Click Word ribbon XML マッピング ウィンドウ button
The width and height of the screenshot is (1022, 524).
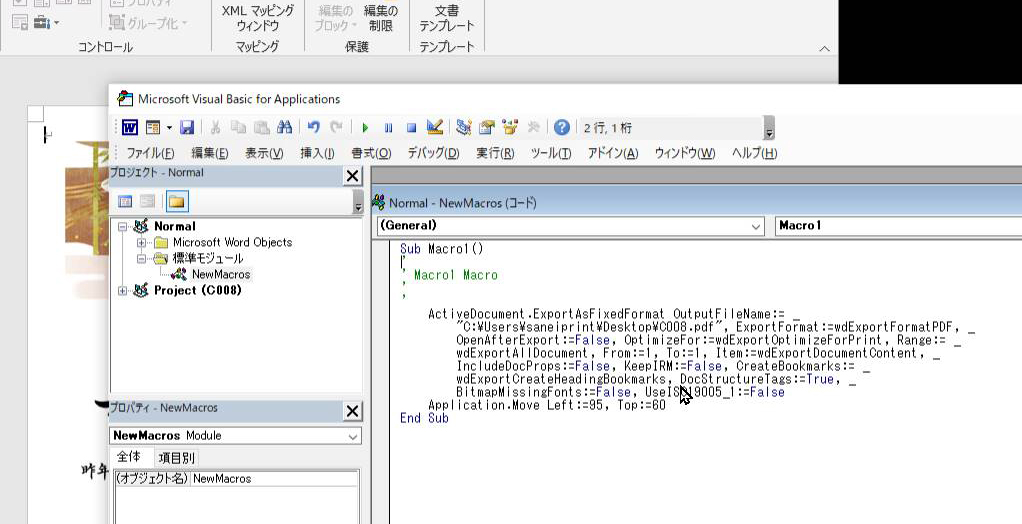coord(257,18)
